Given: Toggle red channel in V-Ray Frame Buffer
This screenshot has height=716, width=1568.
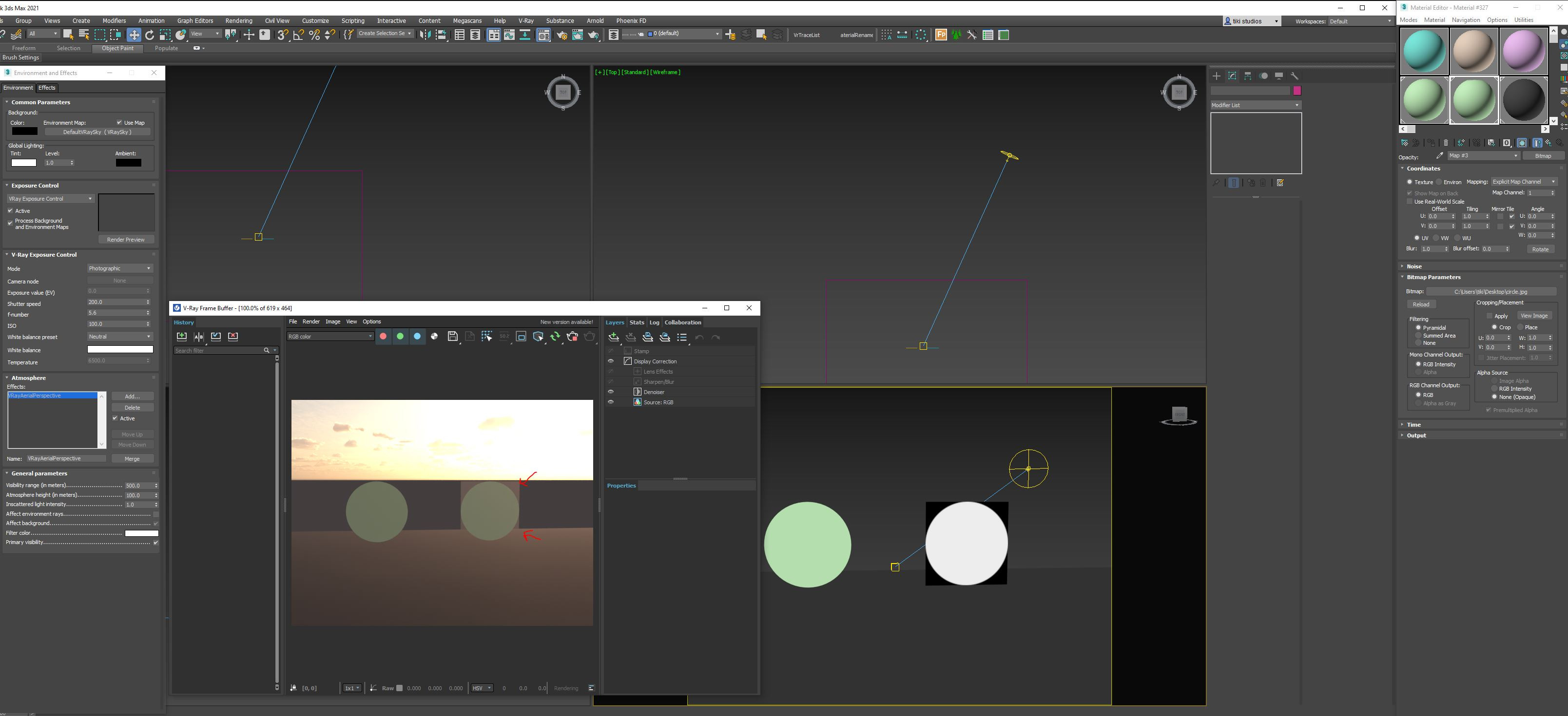Looking at the screenshot, I should 383,337.
